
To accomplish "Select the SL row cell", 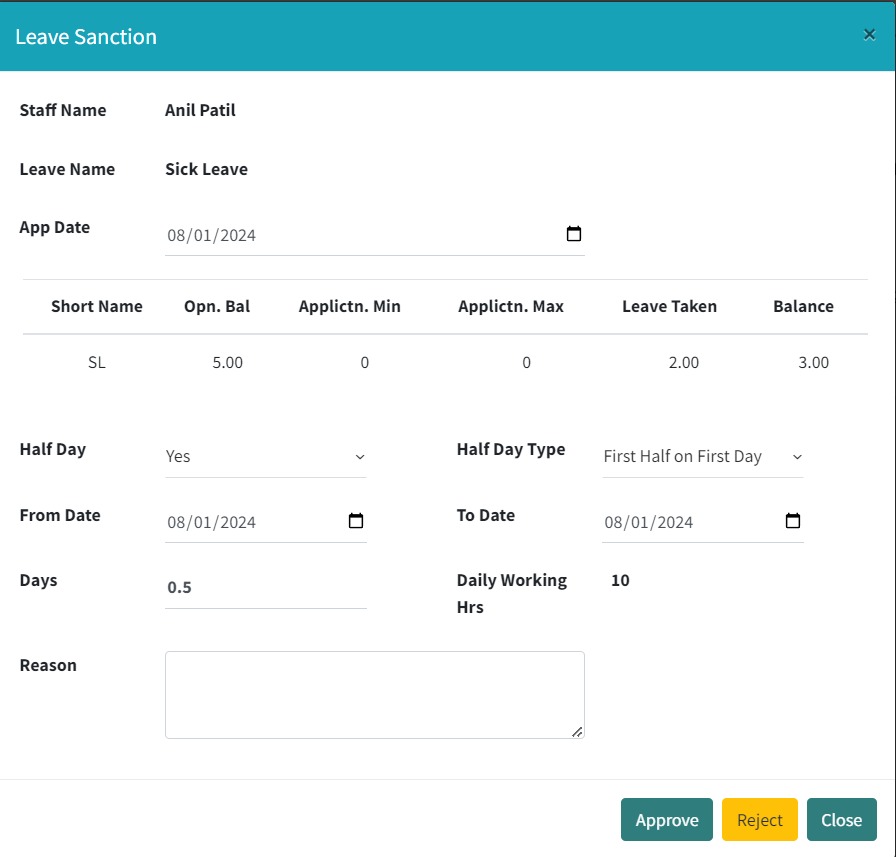I will 97,363.
